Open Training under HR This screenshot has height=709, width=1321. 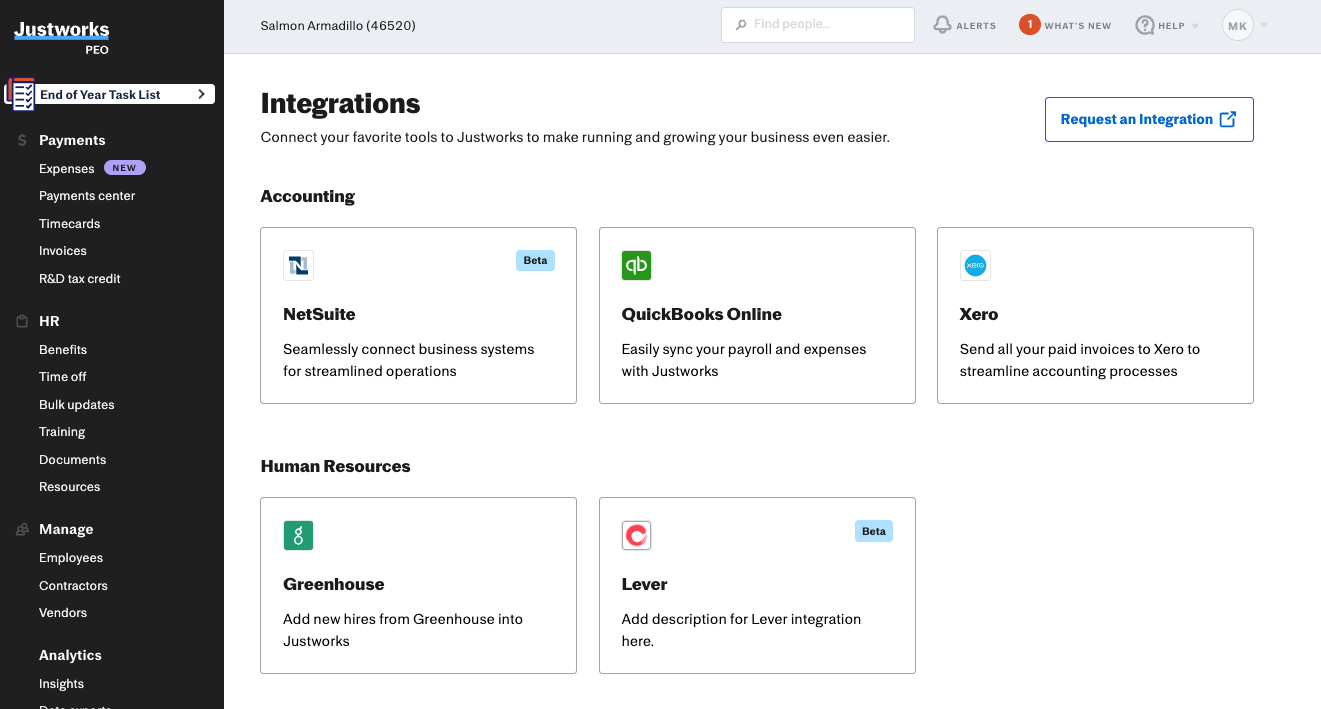62,432
